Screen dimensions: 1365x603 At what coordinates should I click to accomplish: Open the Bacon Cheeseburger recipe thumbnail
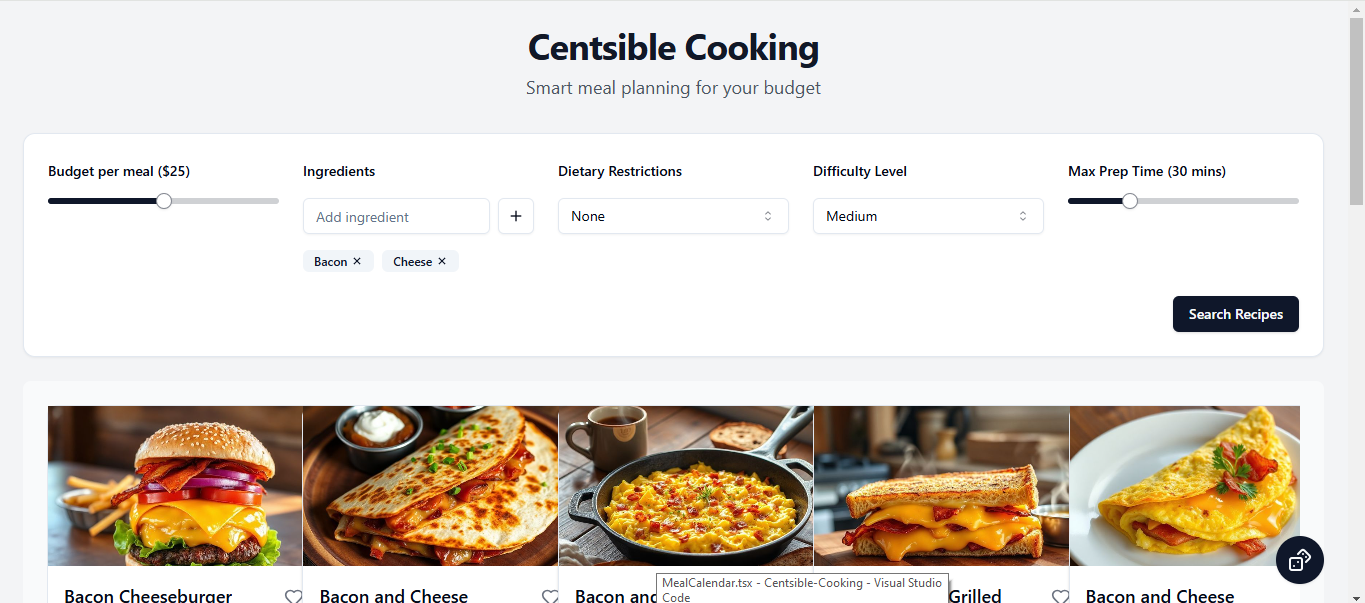click(x=175, y=485)
